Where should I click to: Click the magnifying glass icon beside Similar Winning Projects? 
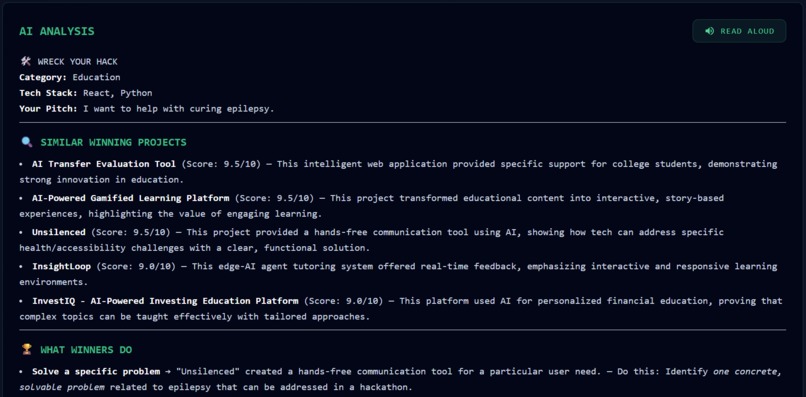[27, 142]
